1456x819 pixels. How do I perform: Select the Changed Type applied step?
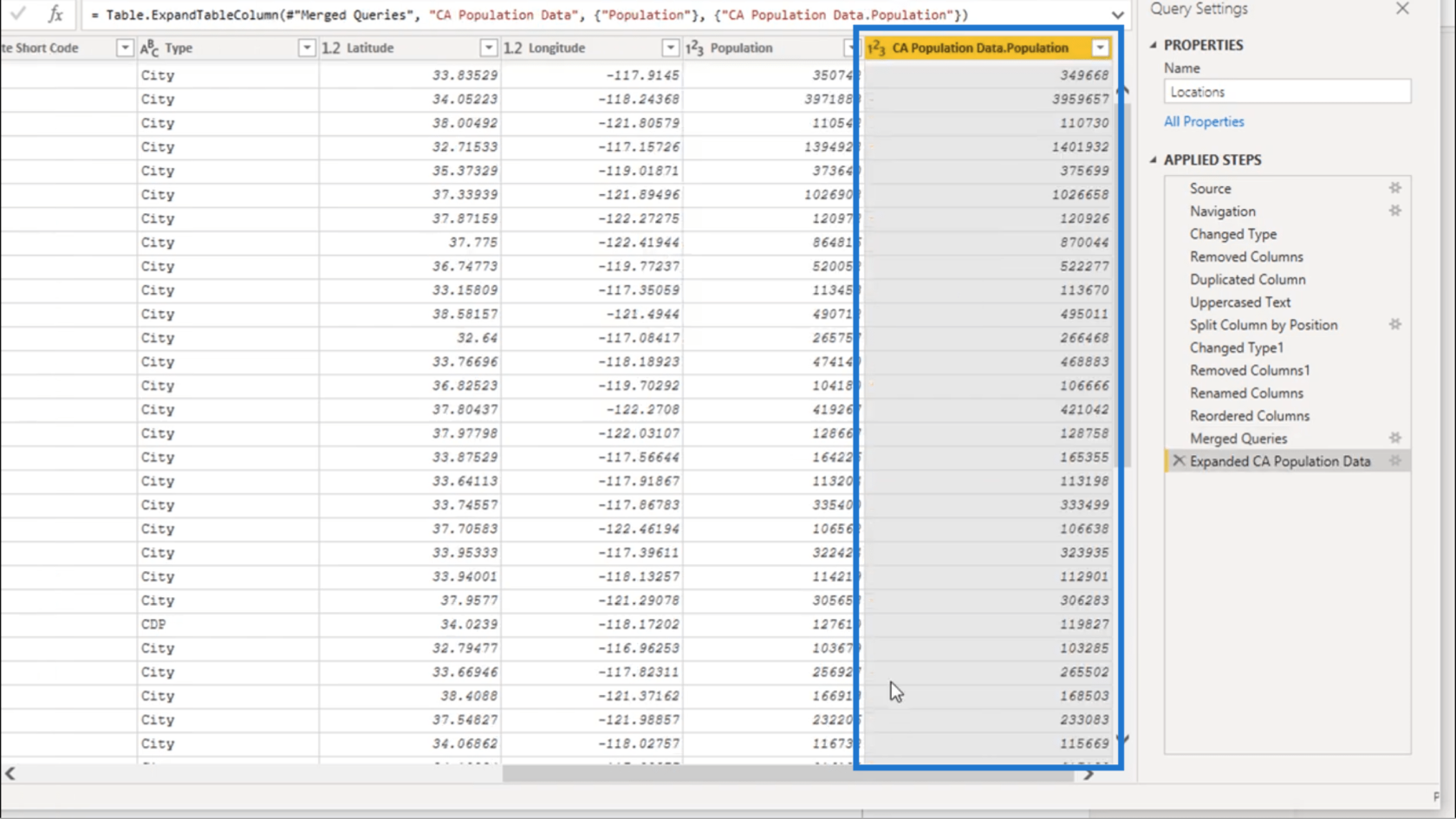pos(1232,234)
